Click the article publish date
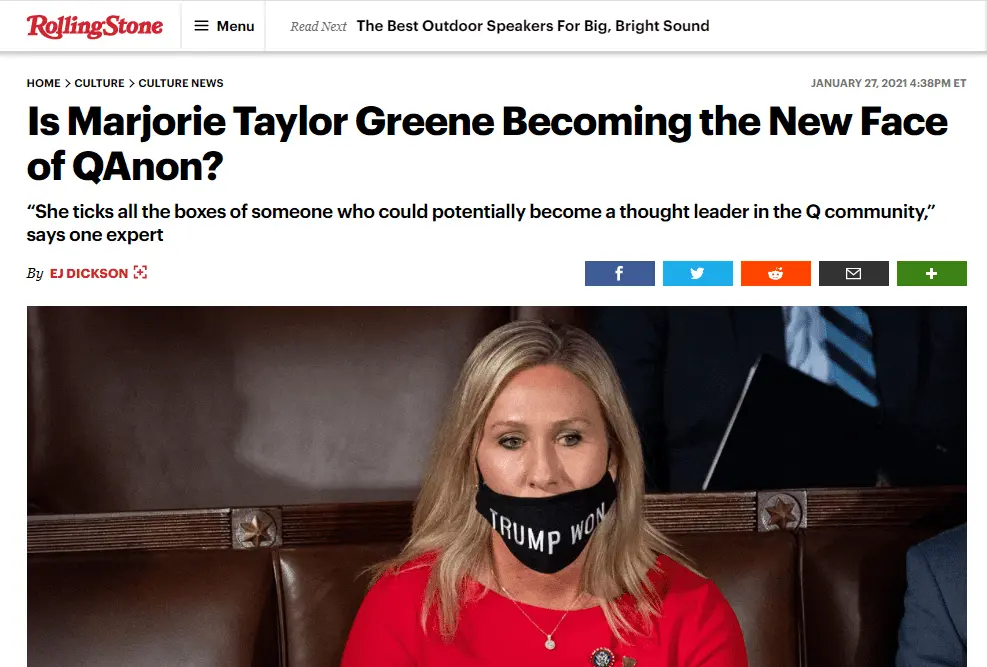The width and height of the screenshot is (987, 667). click(x=888, y=83)
